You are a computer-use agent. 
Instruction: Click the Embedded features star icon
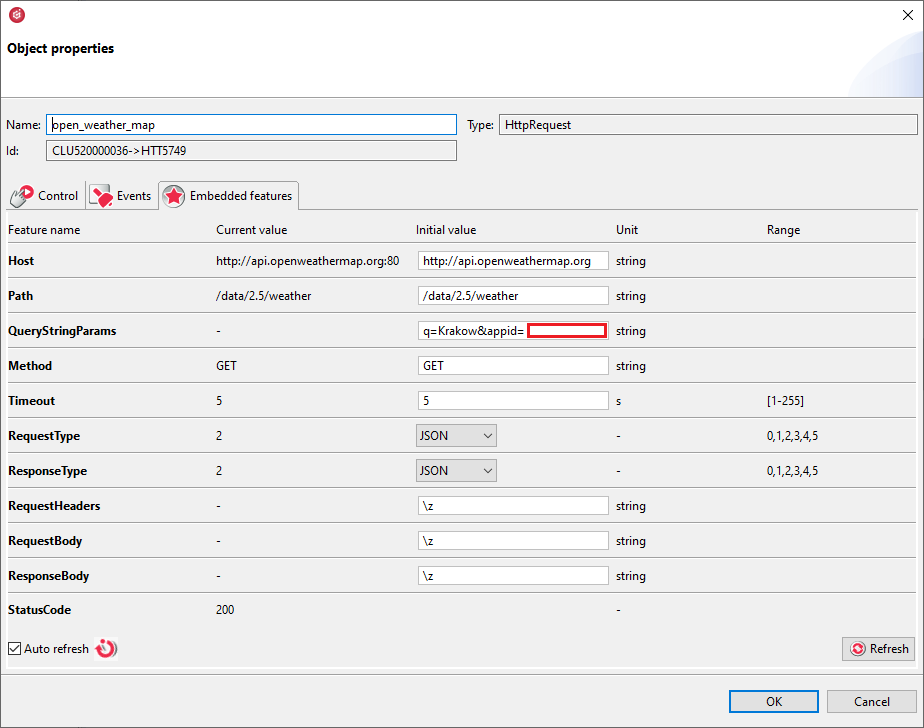pos(173,196)
